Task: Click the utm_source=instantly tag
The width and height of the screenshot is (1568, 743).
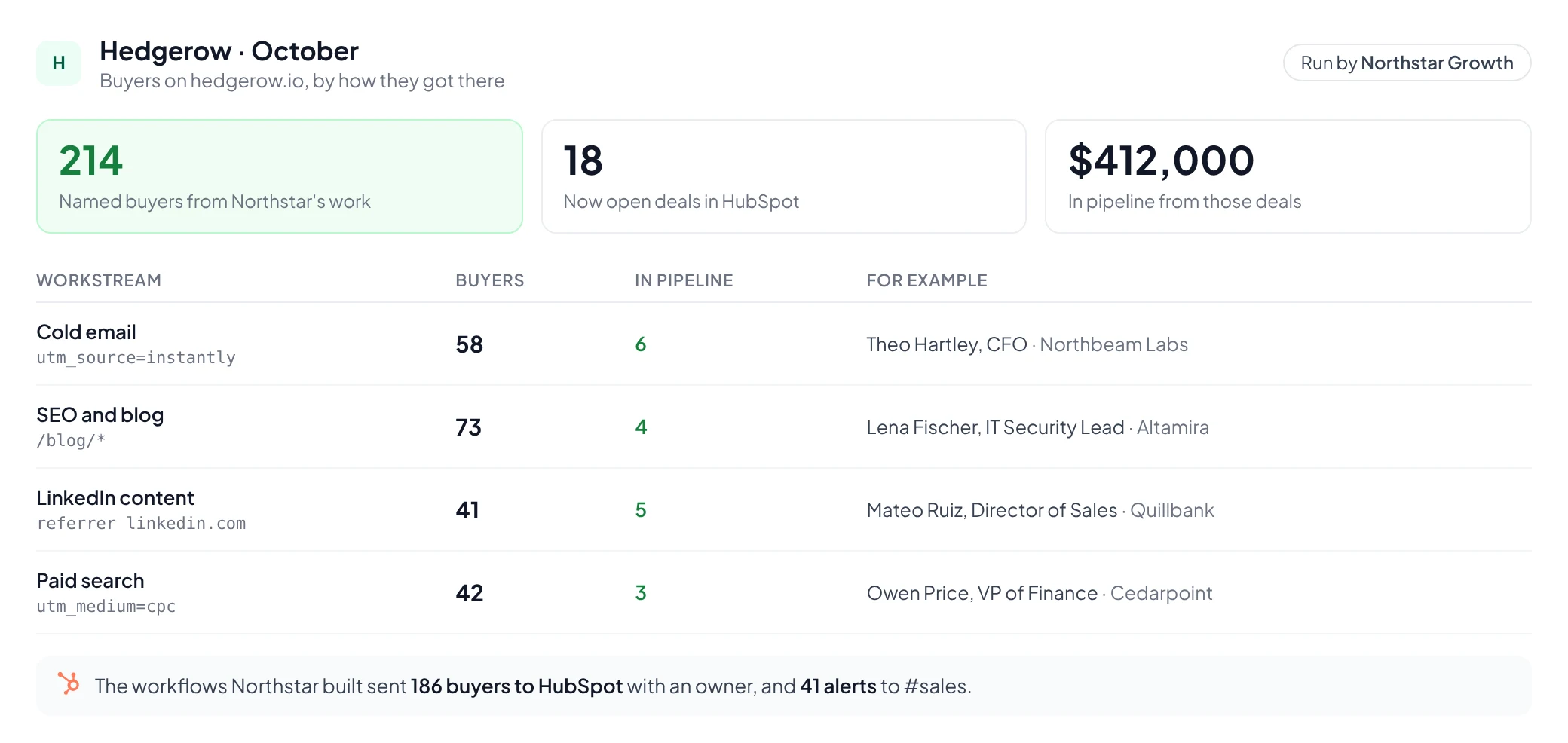Action: click(x=136, y=358)
